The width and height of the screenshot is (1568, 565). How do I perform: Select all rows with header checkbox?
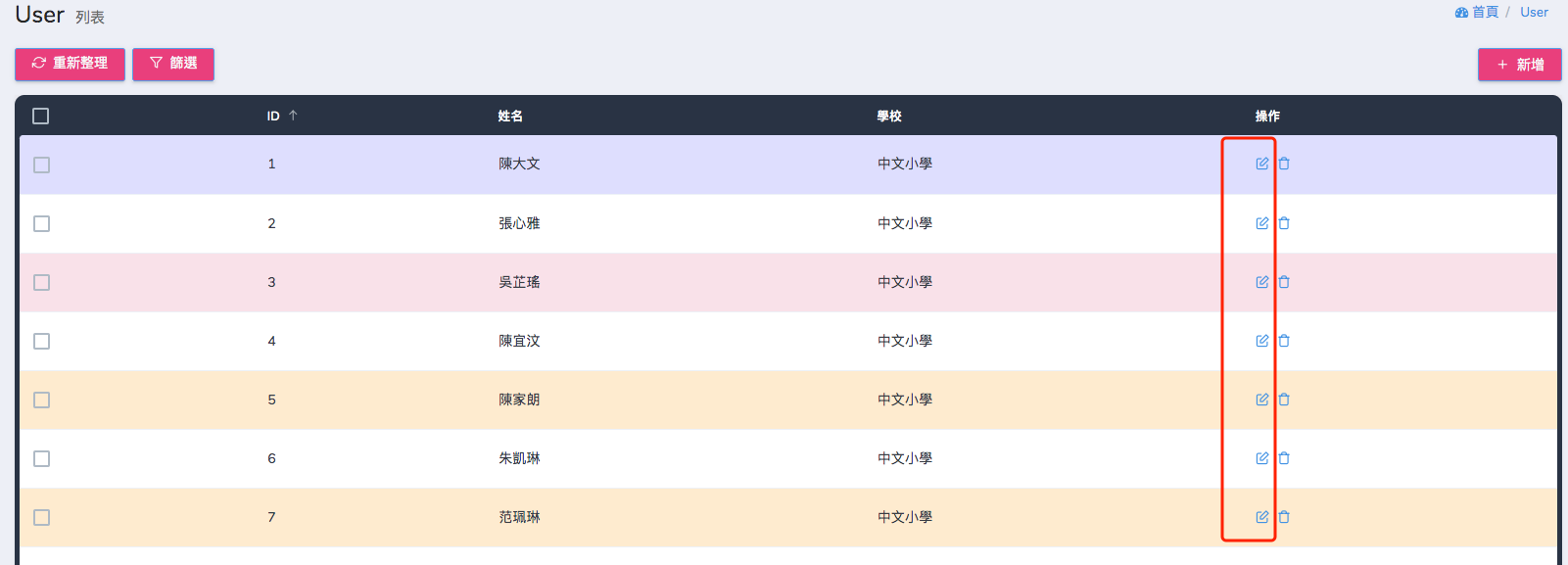(x=41, y=116)
